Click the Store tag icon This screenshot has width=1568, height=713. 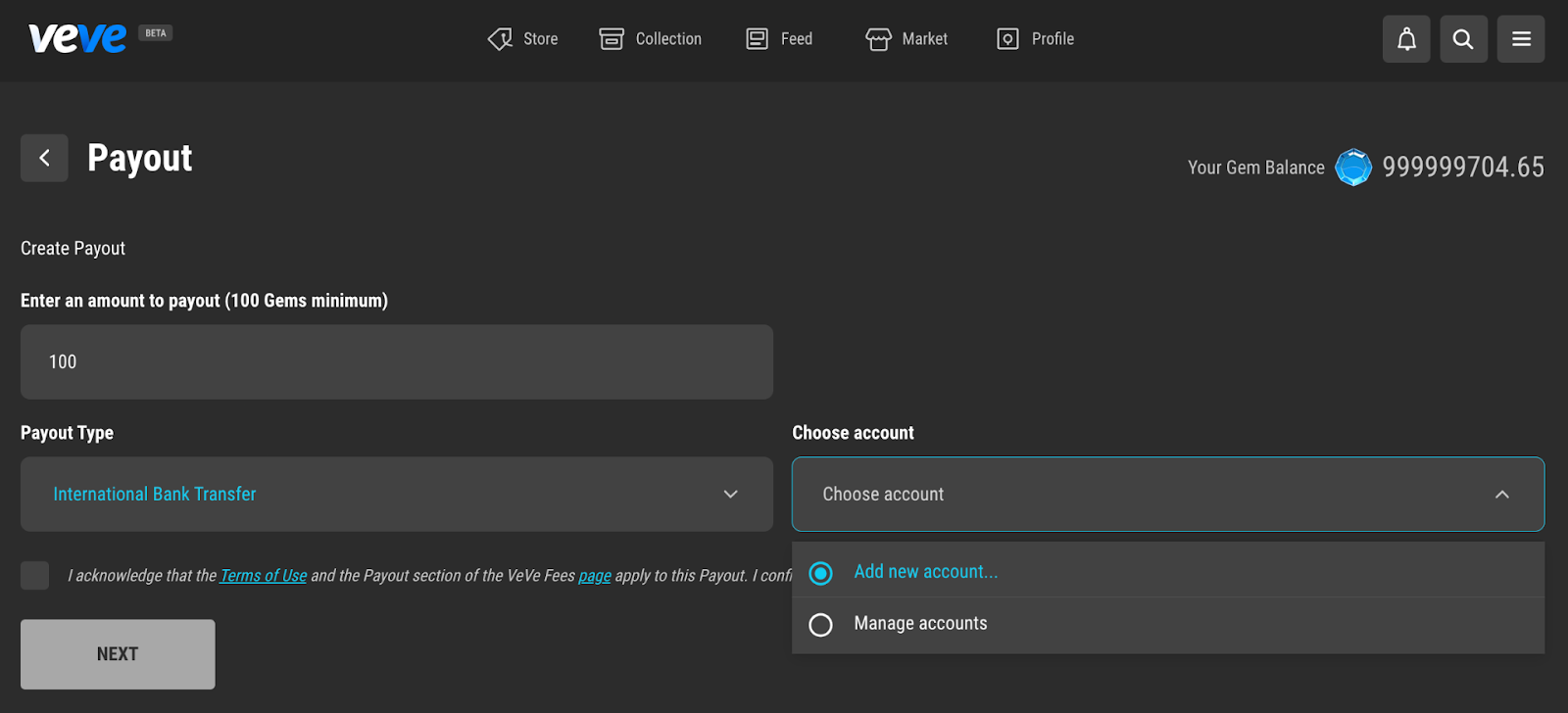(500, 39)
